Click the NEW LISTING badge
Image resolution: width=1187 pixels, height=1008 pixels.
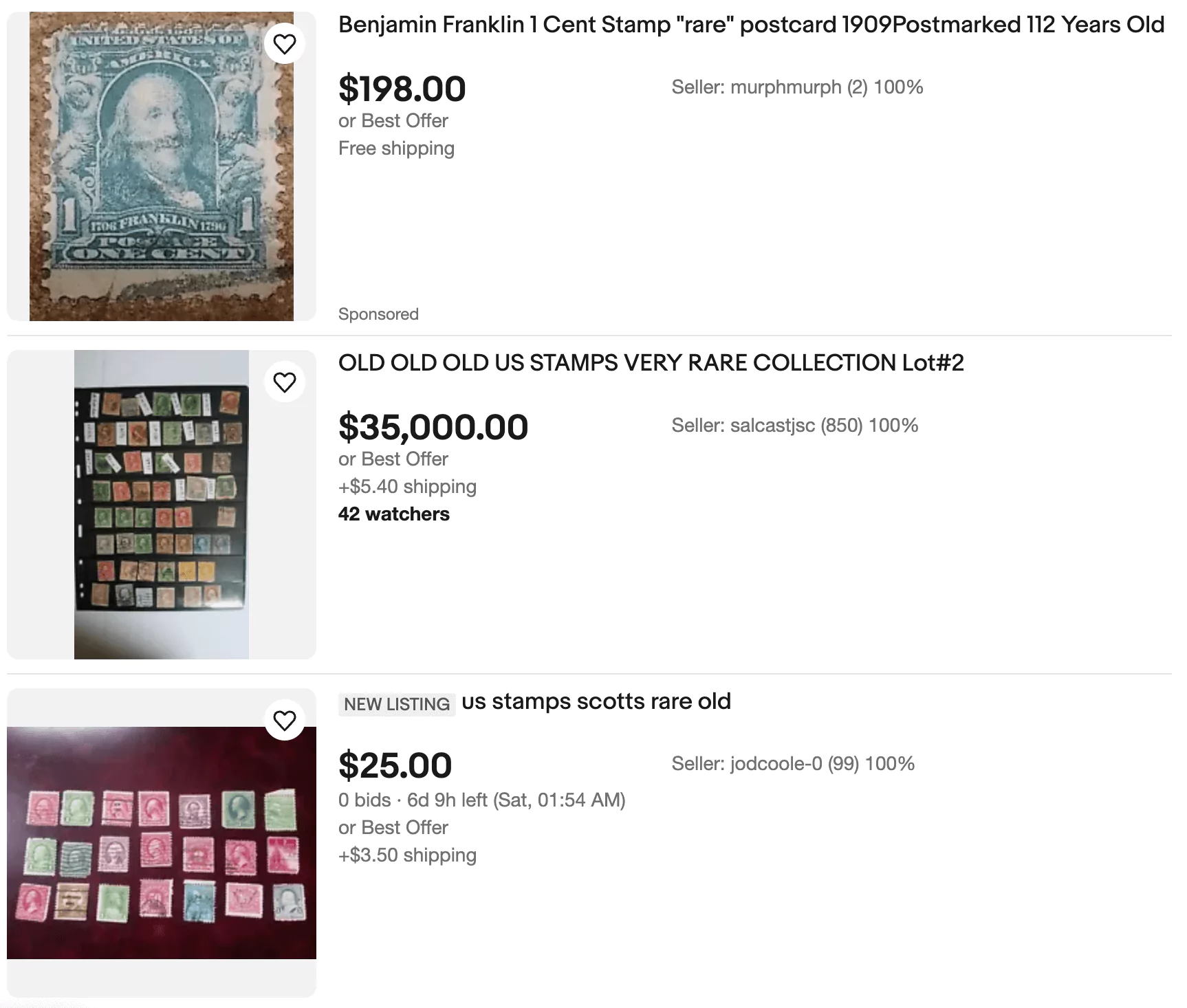(x=397, y=704)
